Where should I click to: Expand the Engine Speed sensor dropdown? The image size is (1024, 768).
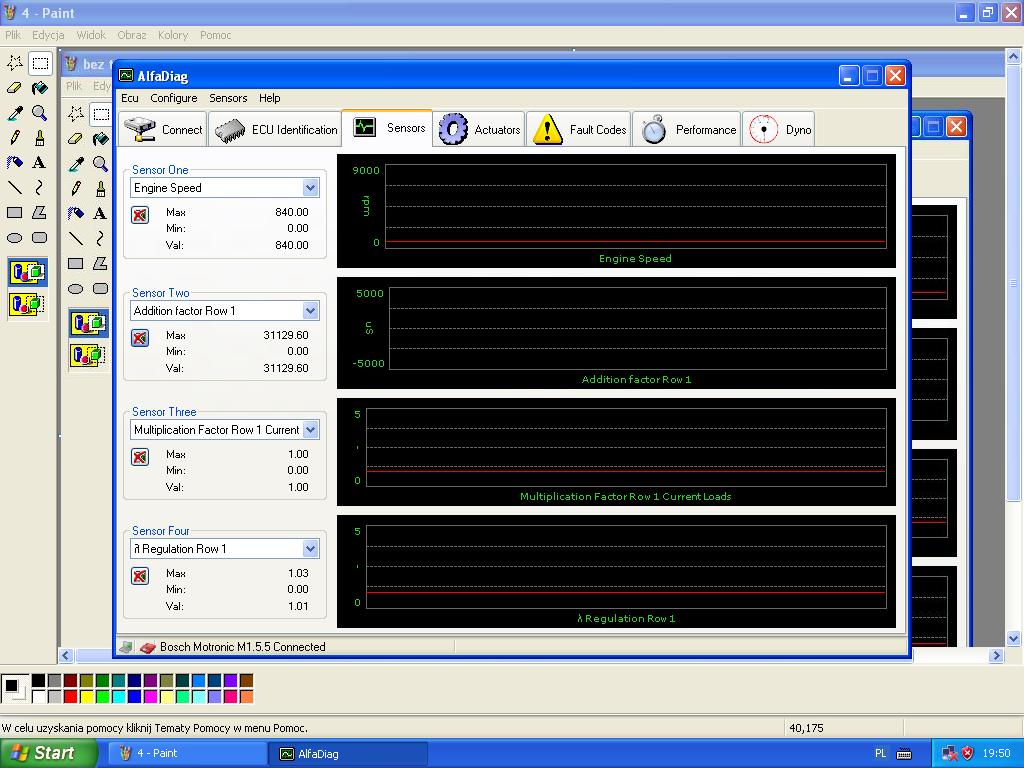[310, 188]
